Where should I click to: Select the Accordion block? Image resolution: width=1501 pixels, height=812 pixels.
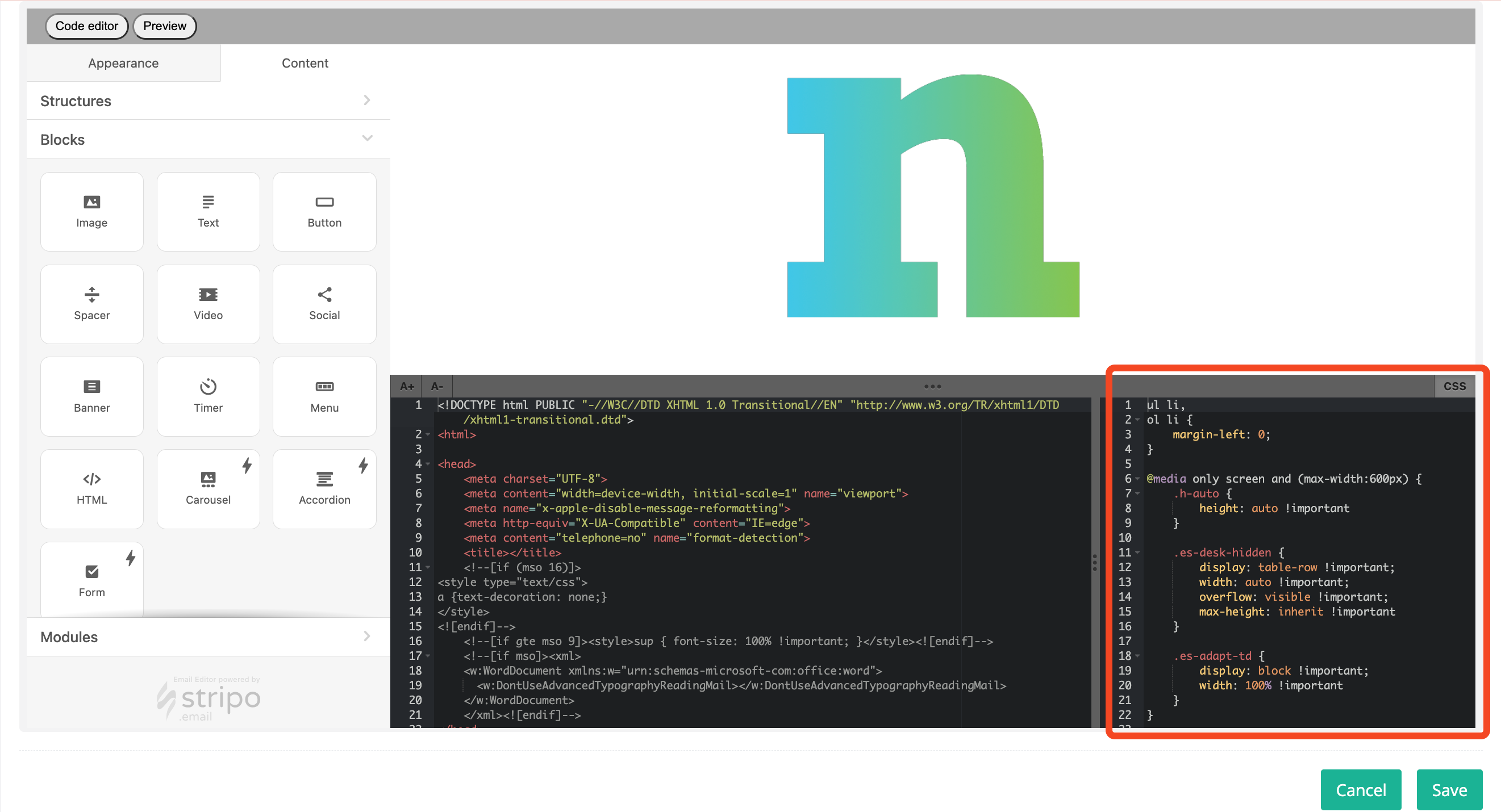click(324, 488)
